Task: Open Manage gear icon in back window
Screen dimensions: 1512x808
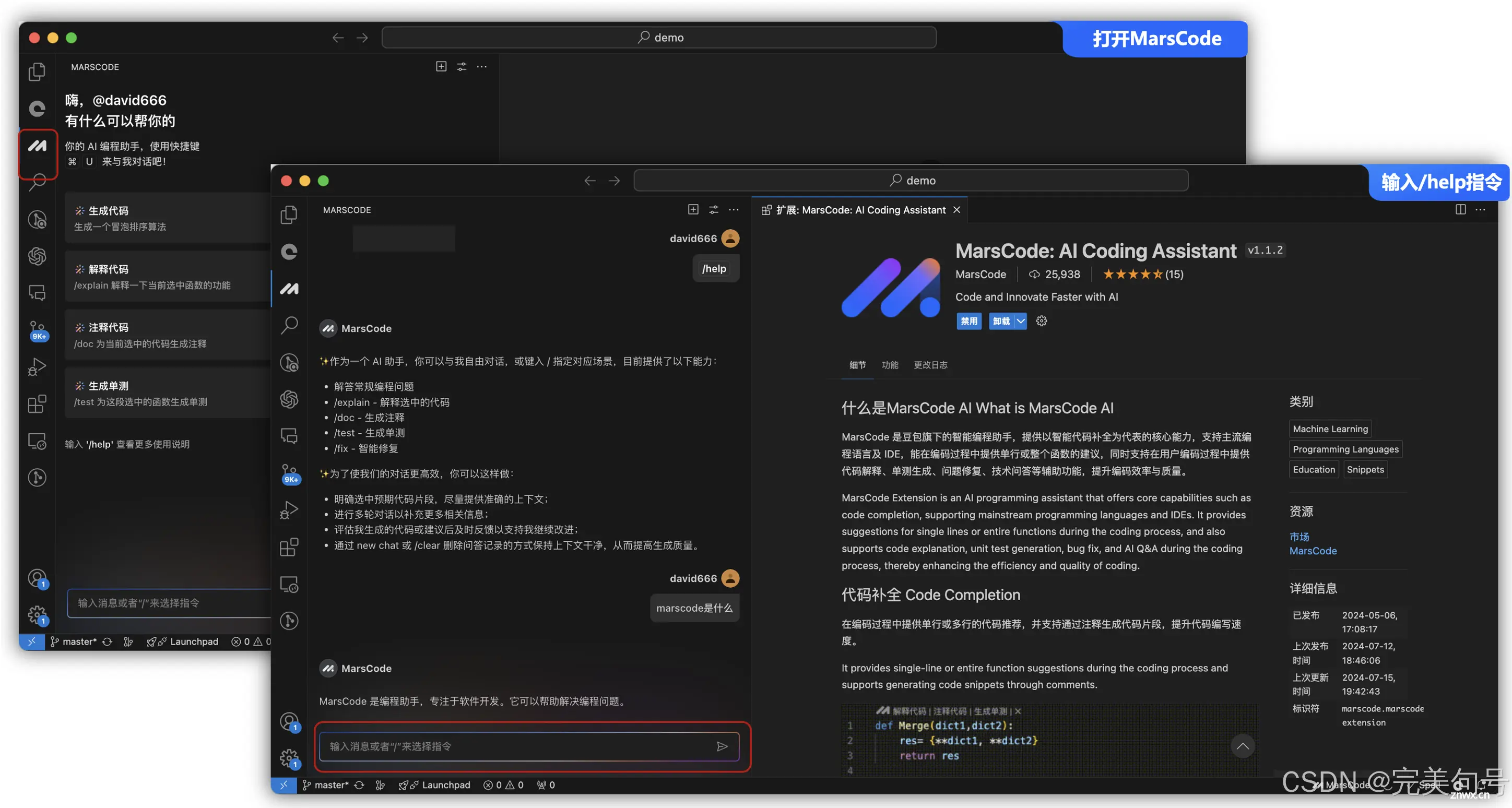Action: click(x=38, y=615)
